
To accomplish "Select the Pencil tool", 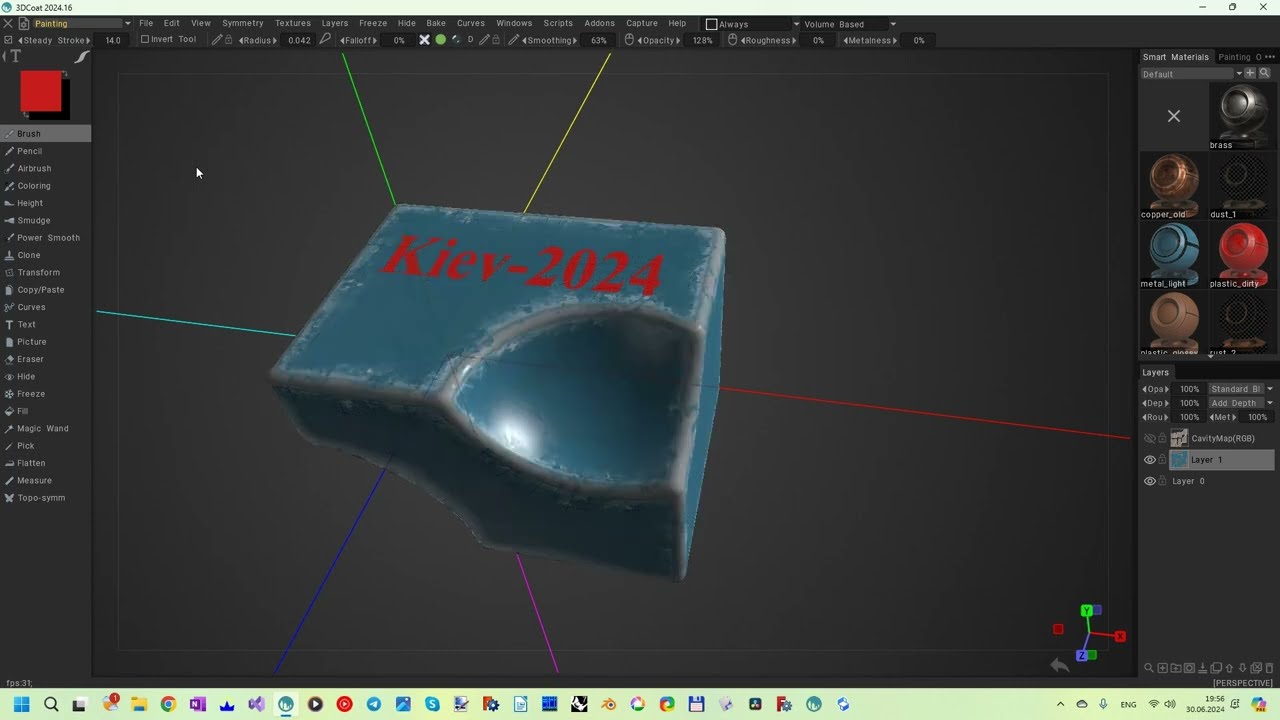I will [x=45, y=151].
